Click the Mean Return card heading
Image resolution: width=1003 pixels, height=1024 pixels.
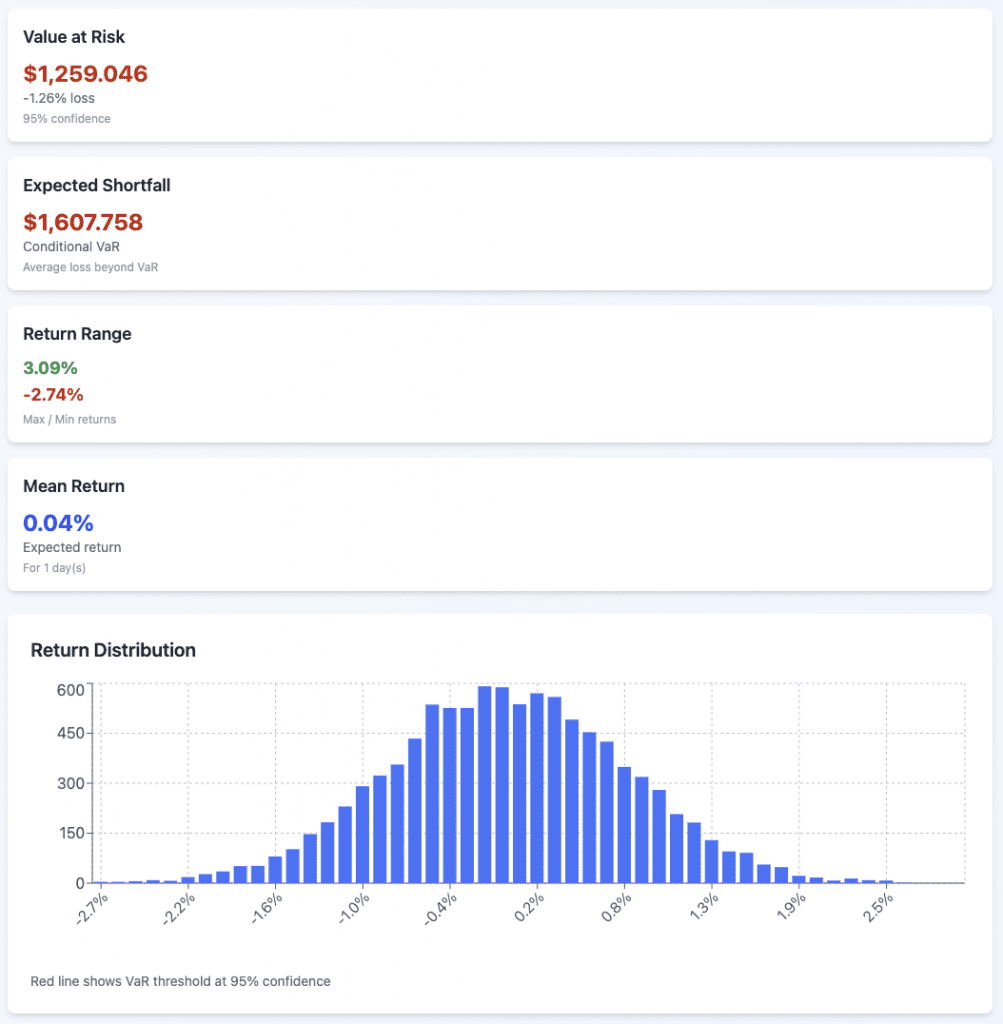coord(74,486)
